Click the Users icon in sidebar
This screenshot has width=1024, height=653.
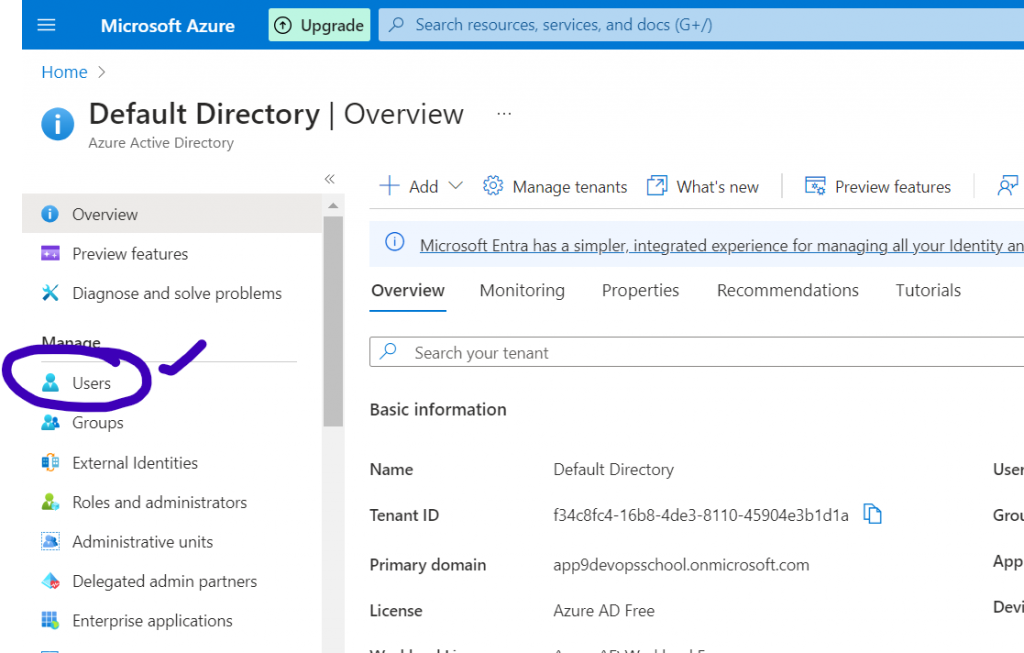tap(51, 383)
